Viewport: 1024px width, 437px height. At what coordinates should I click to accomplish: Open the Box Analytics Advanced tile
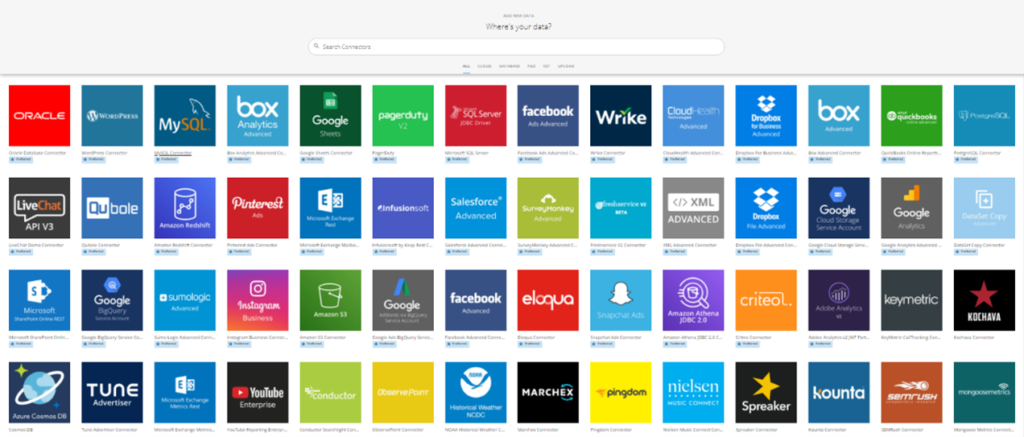click(x=257, y=116)
